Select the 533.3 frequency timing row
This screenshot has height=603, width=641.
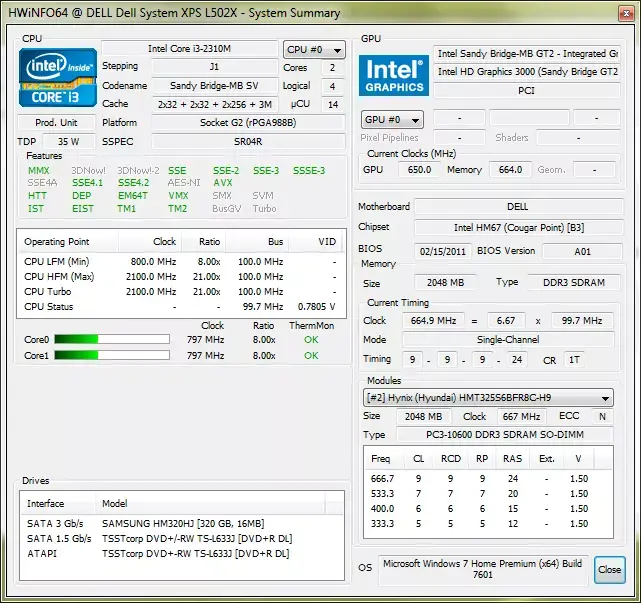[x=488, y=493]
